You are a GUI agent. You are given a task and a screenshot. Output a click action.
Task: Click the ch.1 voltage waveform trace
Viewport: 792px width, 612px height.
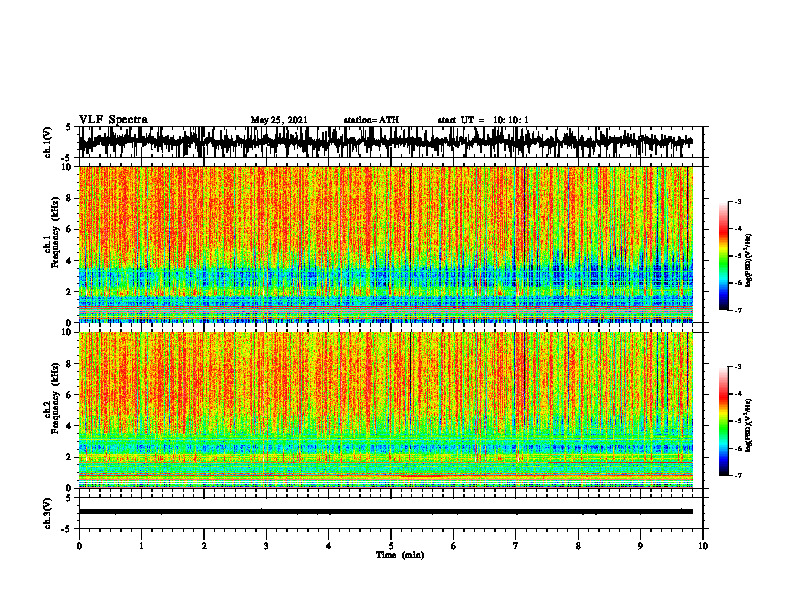(x=385, y=142)
